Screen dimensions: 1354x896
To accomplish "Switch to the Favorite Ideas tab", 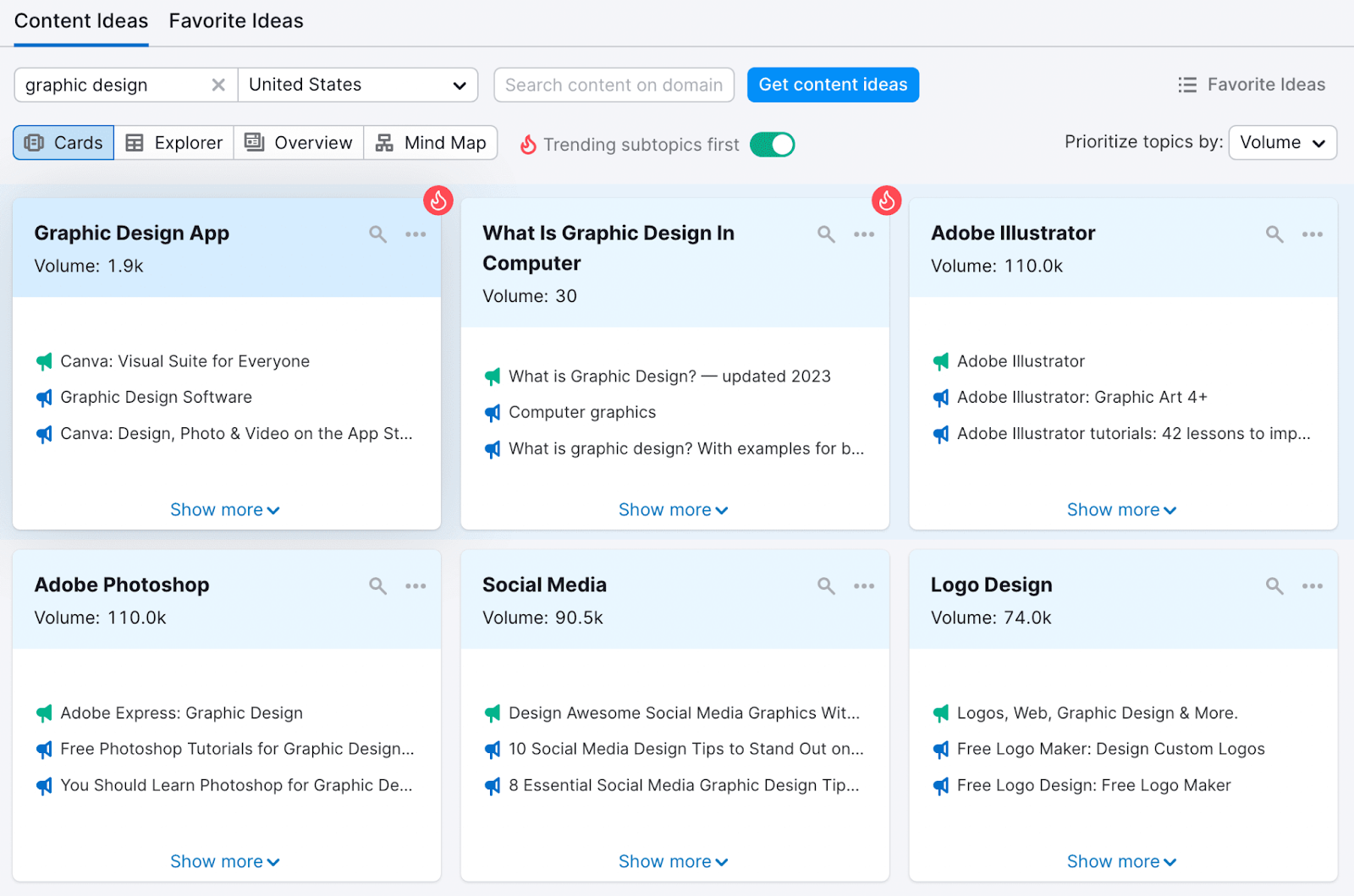I will pyautogui.click(x=235, y=20).
